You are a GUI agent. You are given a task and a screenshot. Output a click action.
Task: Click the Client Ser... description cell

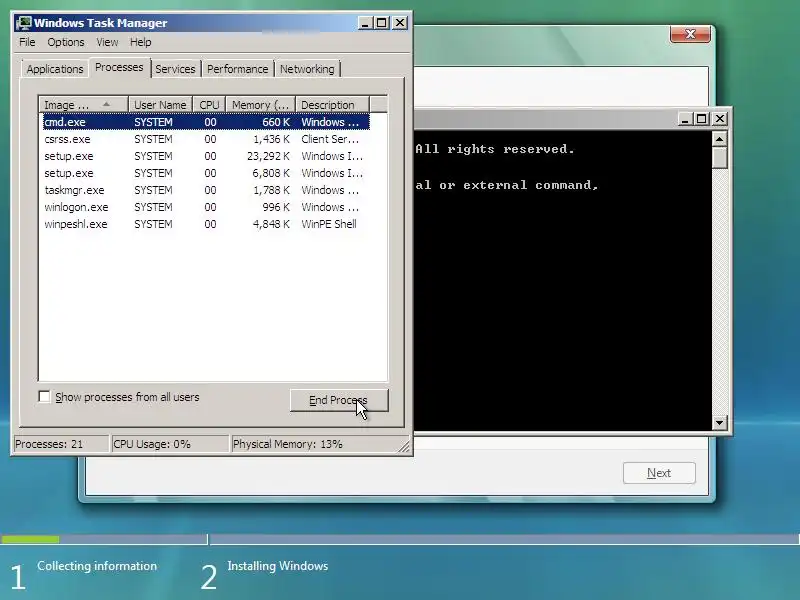point(330,139)
